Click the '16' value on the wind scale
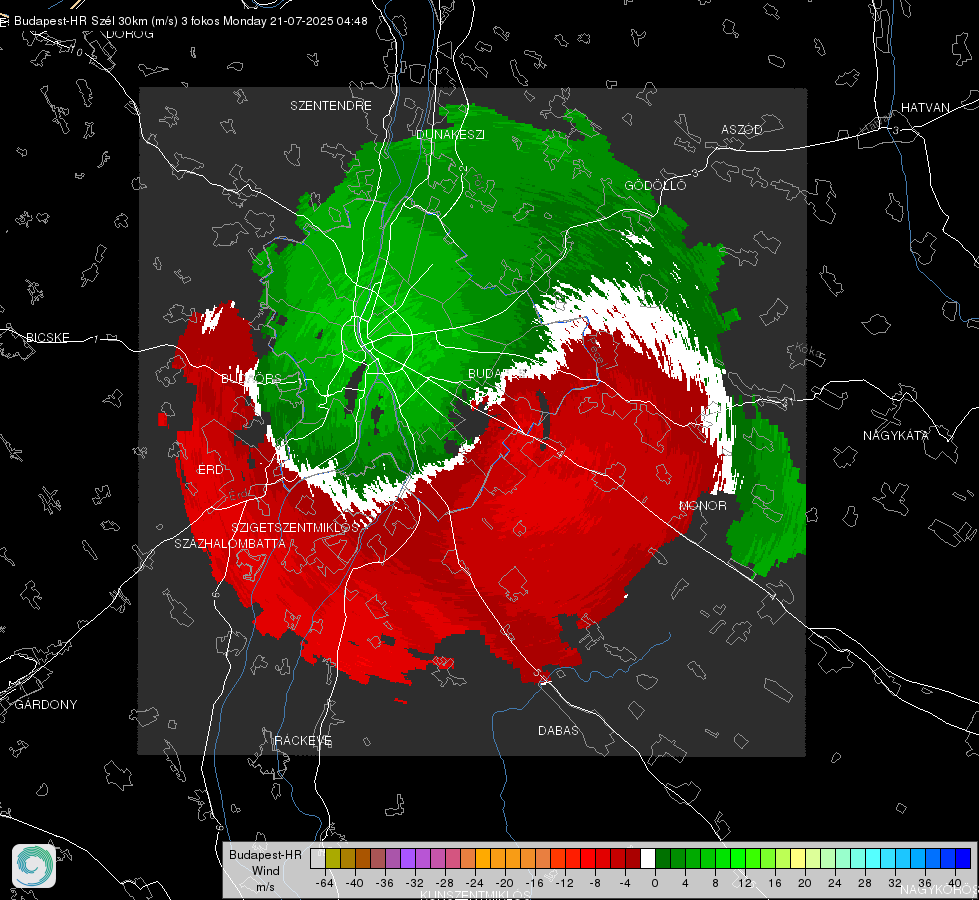Viewport: 979px width, 900px height. point(775,883)
